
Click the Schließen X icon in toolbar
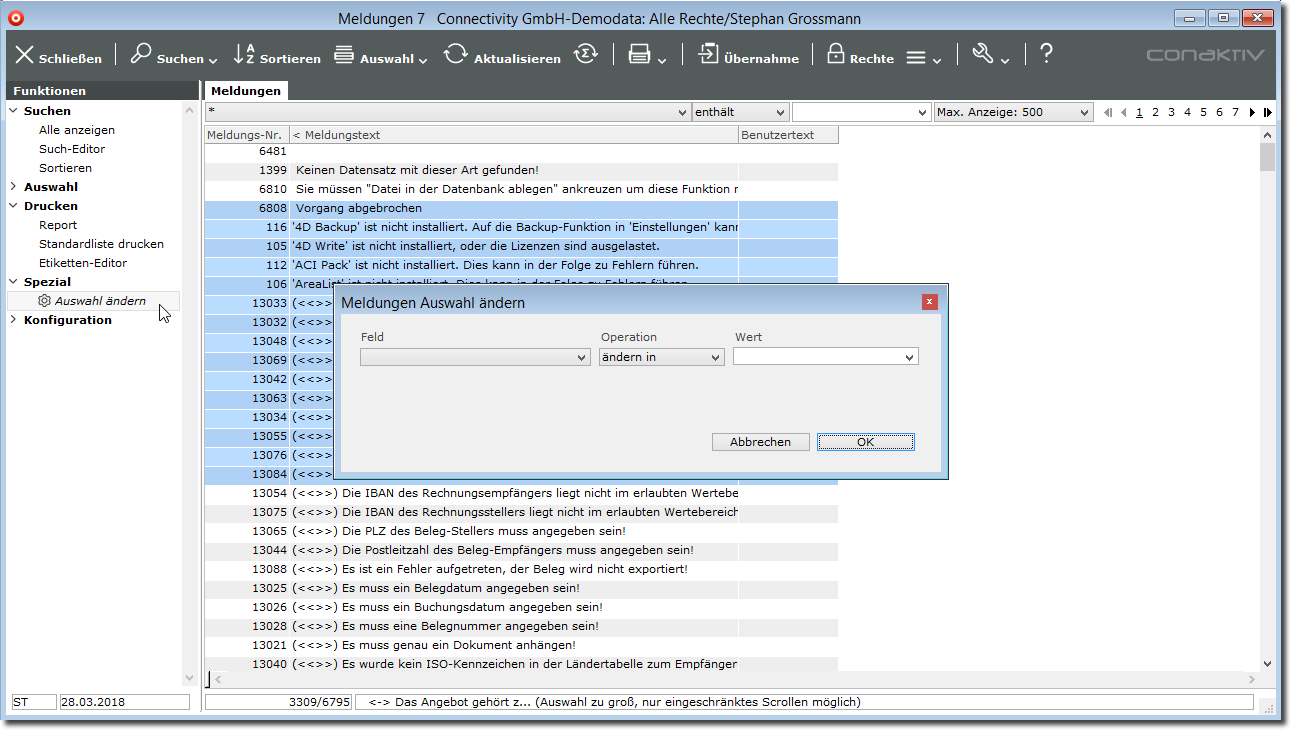tap(25, 56)
